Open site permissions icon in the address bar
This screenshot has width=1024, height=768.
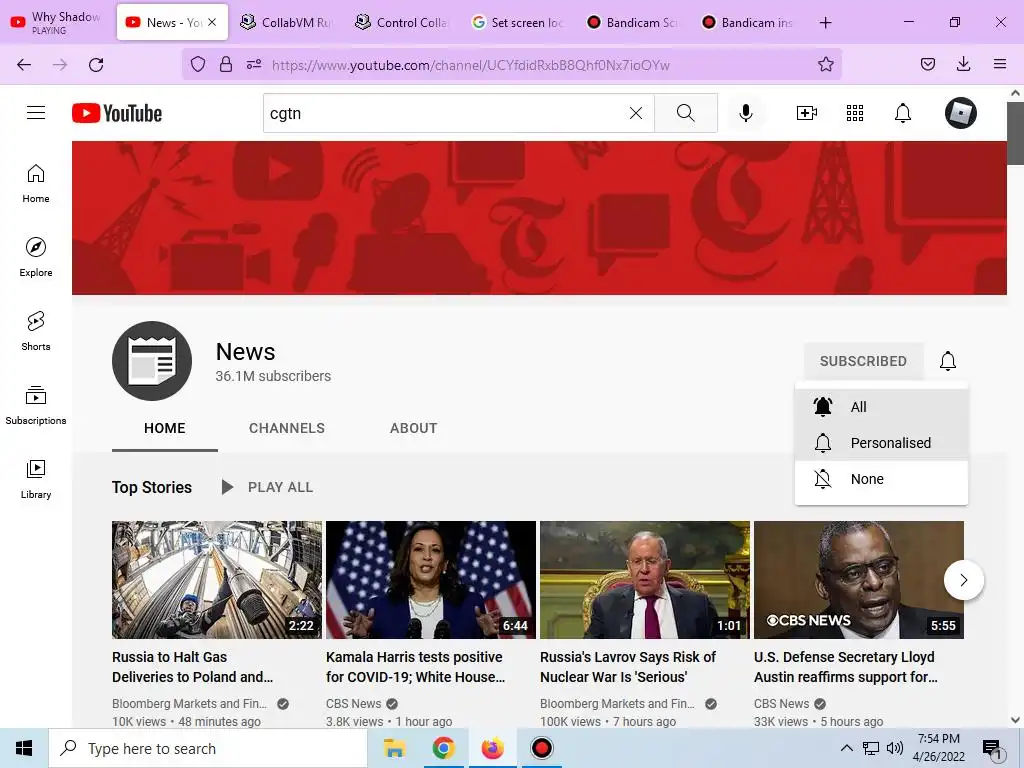pos(254,64)
